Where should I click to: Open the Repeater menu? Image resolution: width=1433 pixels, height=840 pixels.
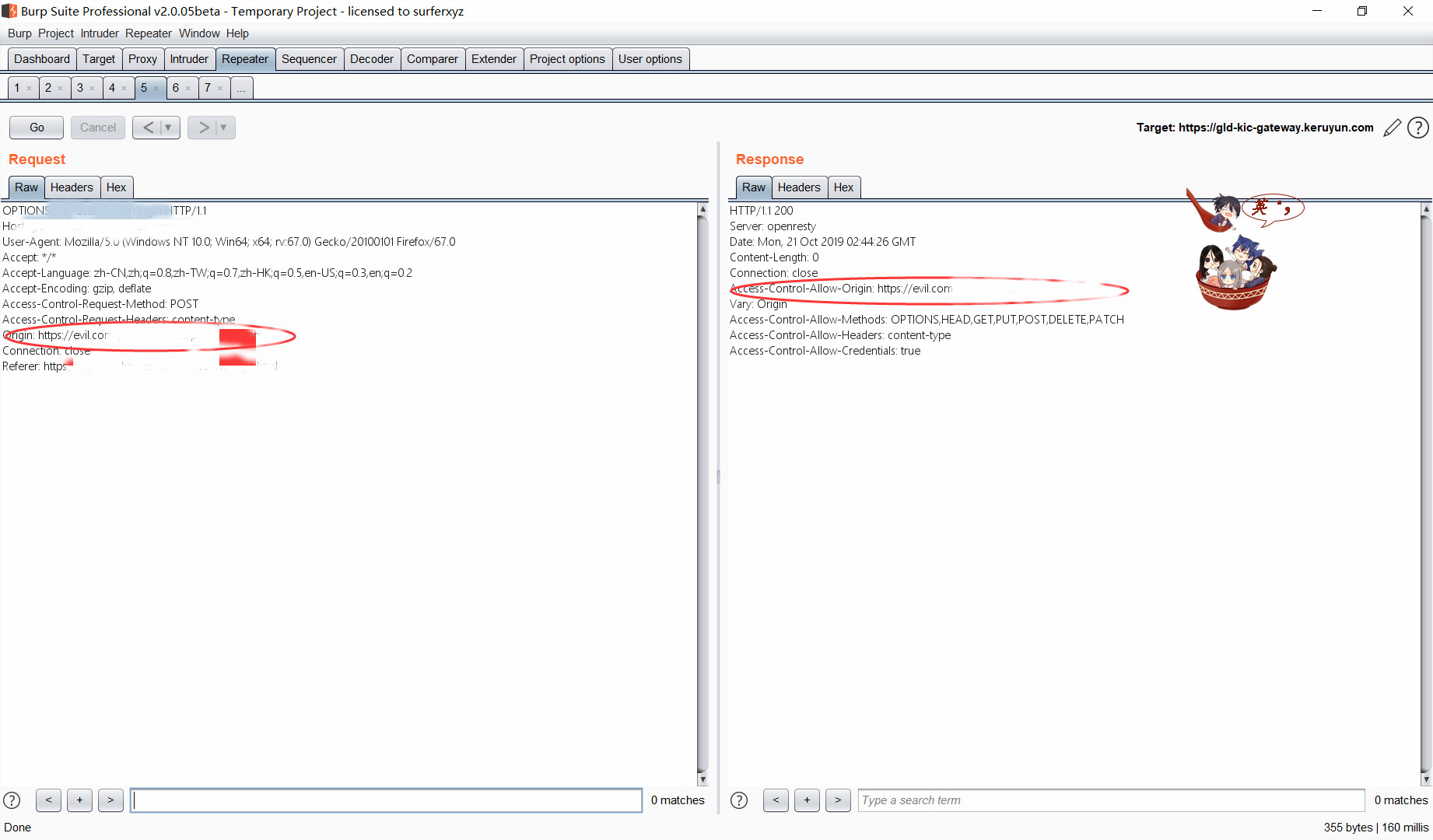pos(149,33)
